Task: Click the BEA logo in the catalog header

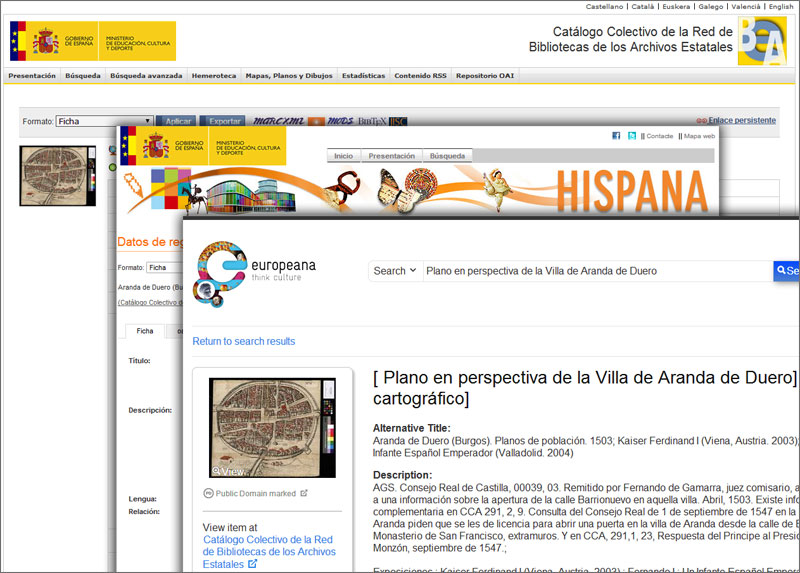Action: pyautogui.click(x=762, y=41)
